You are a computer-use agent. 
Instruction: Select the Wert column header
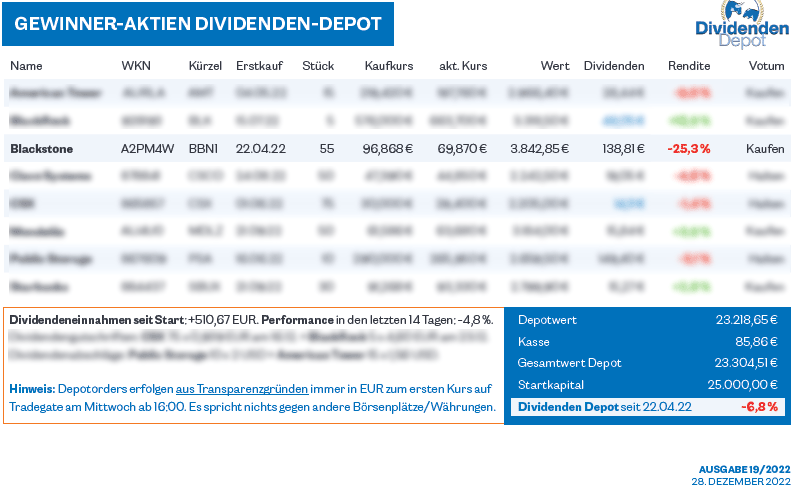555,66
